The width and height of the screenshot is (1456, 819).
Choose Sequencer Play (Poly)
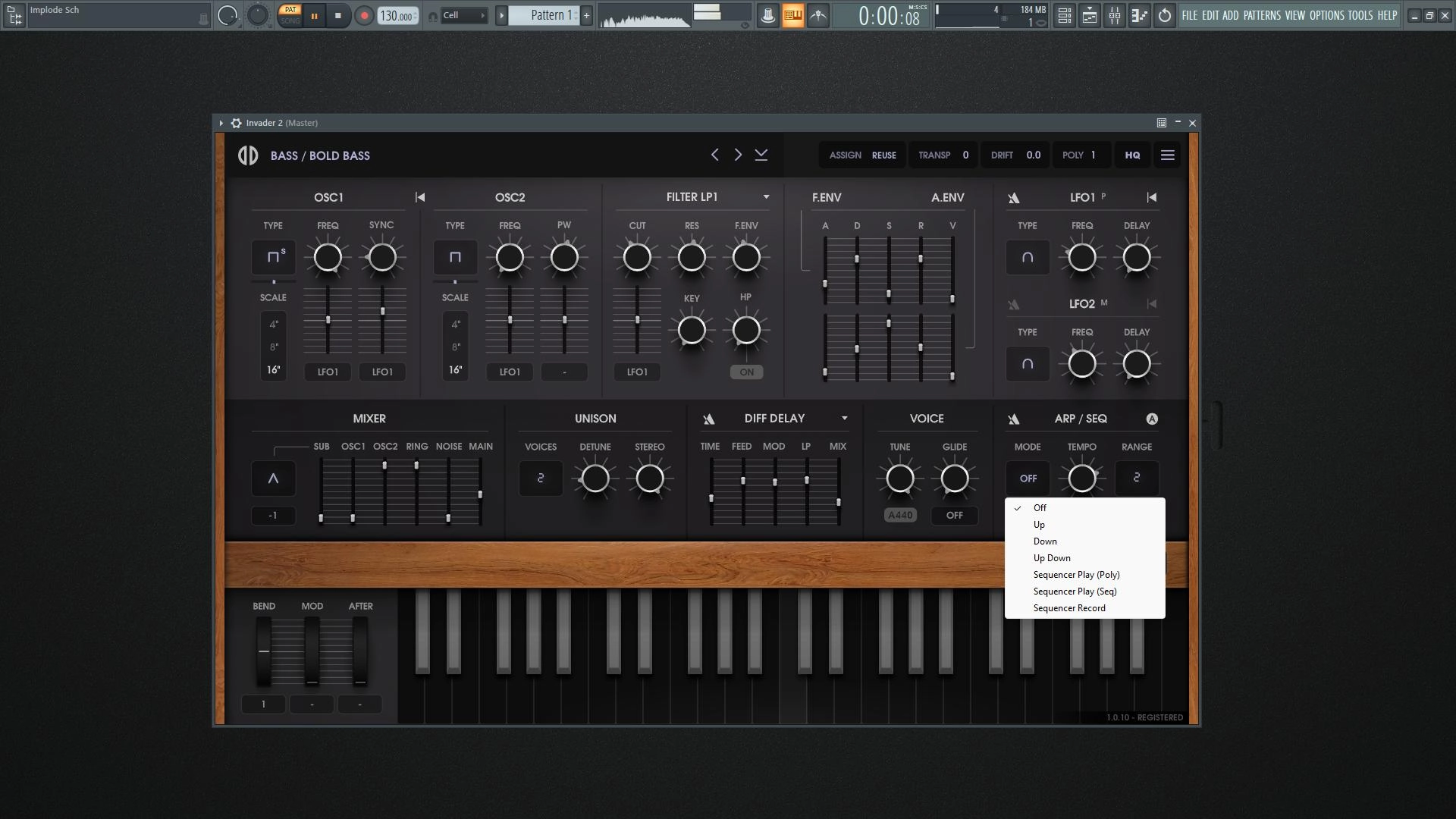[1084, 575]
